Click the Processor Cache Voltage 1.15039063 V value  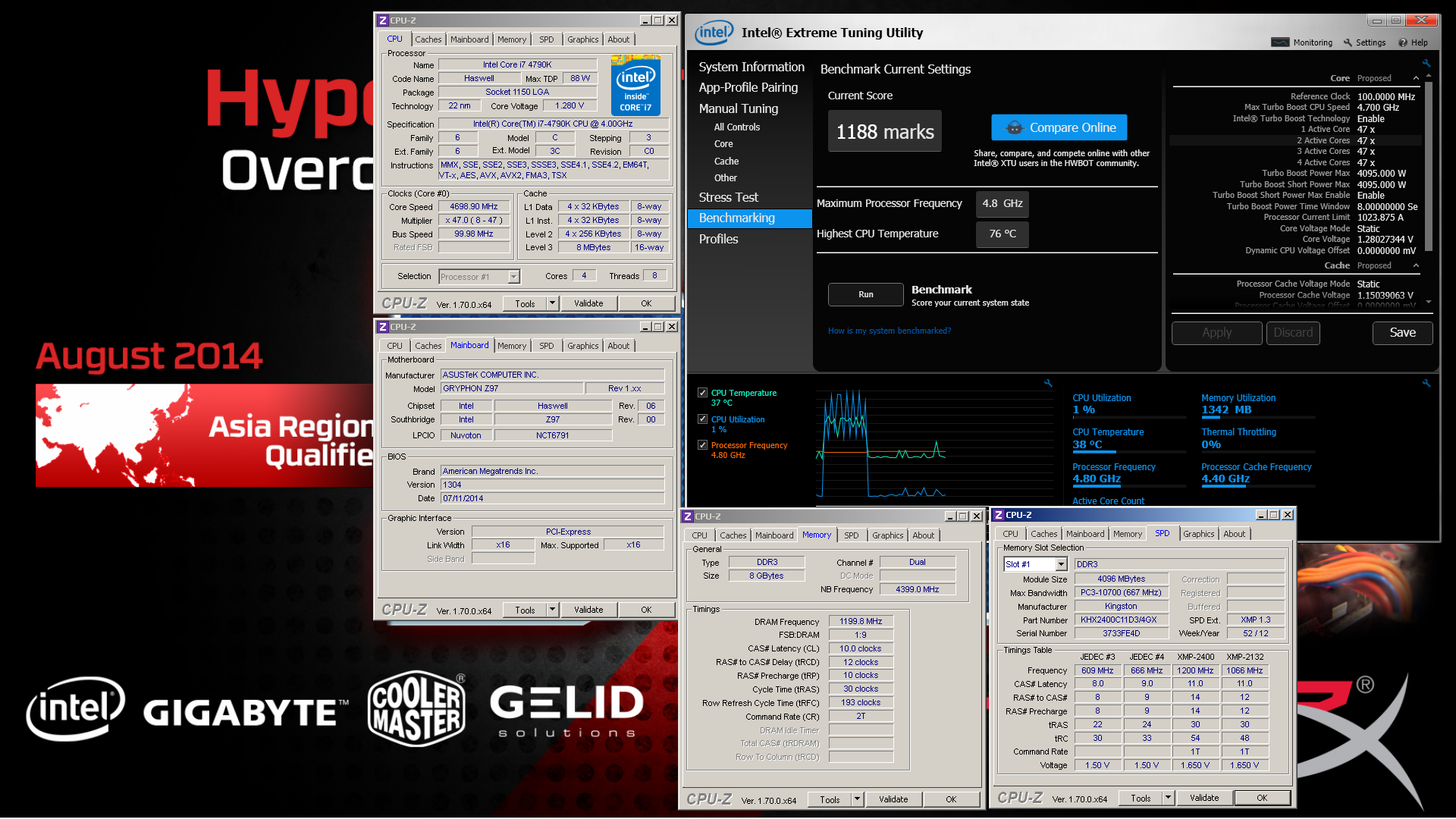pos(1385,295)
